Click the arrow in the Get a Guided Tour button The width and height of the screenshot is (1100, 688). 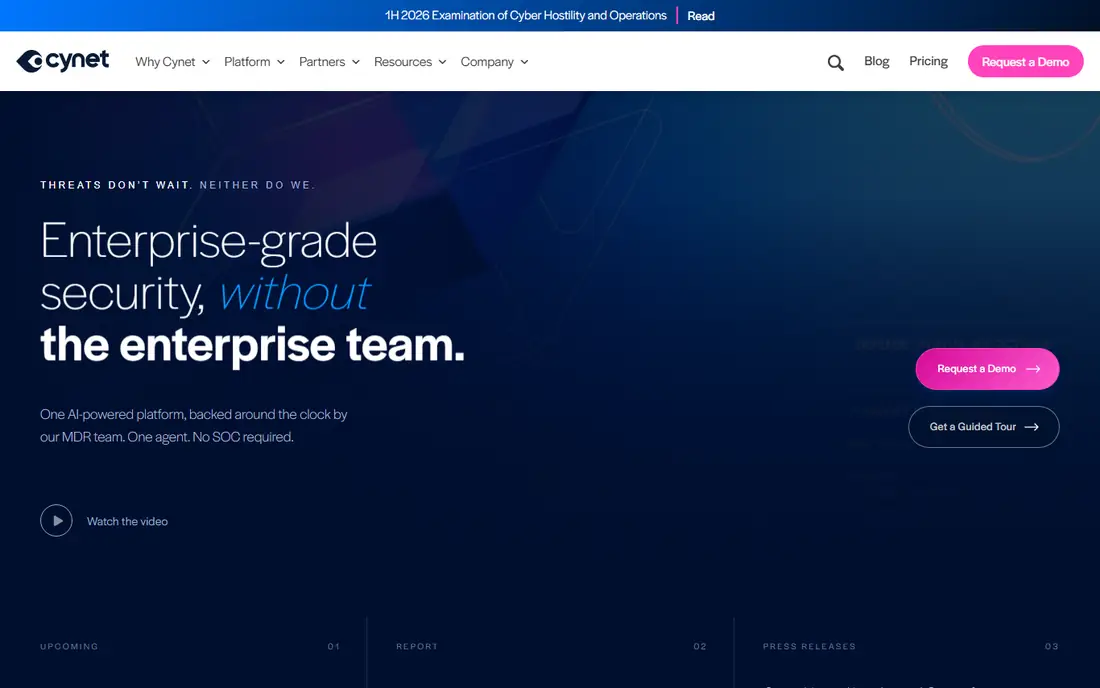(1031, 427)
